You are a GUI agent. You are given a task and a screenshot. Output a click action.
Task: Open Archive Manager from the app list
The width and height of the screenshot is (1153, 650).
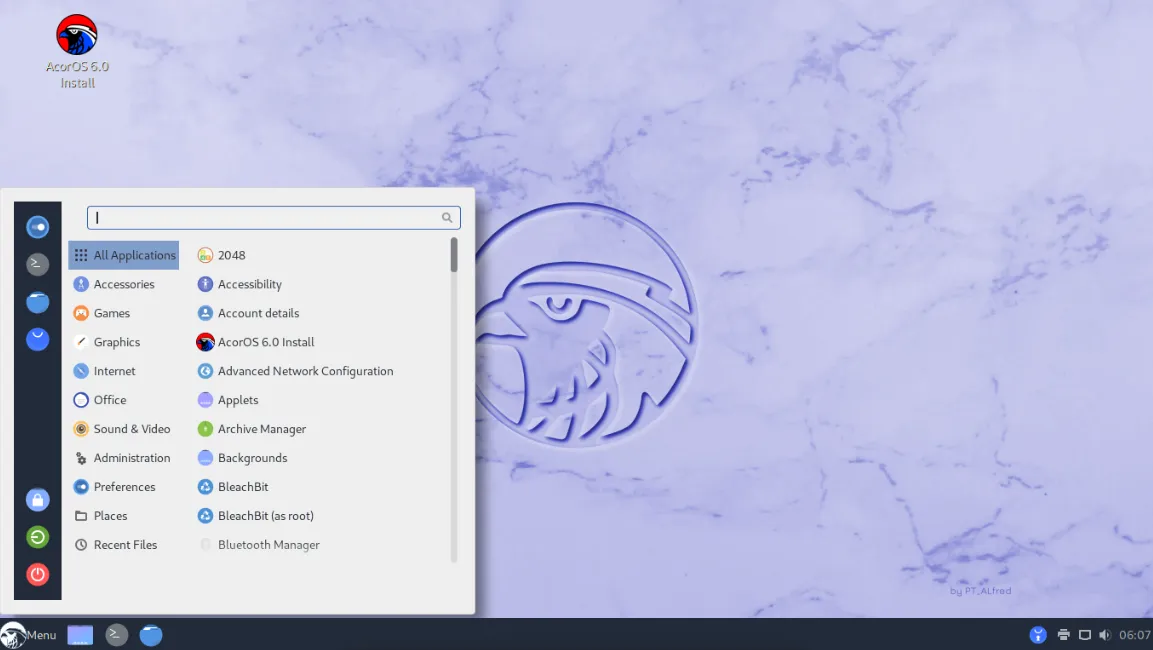tap(262, 428)
